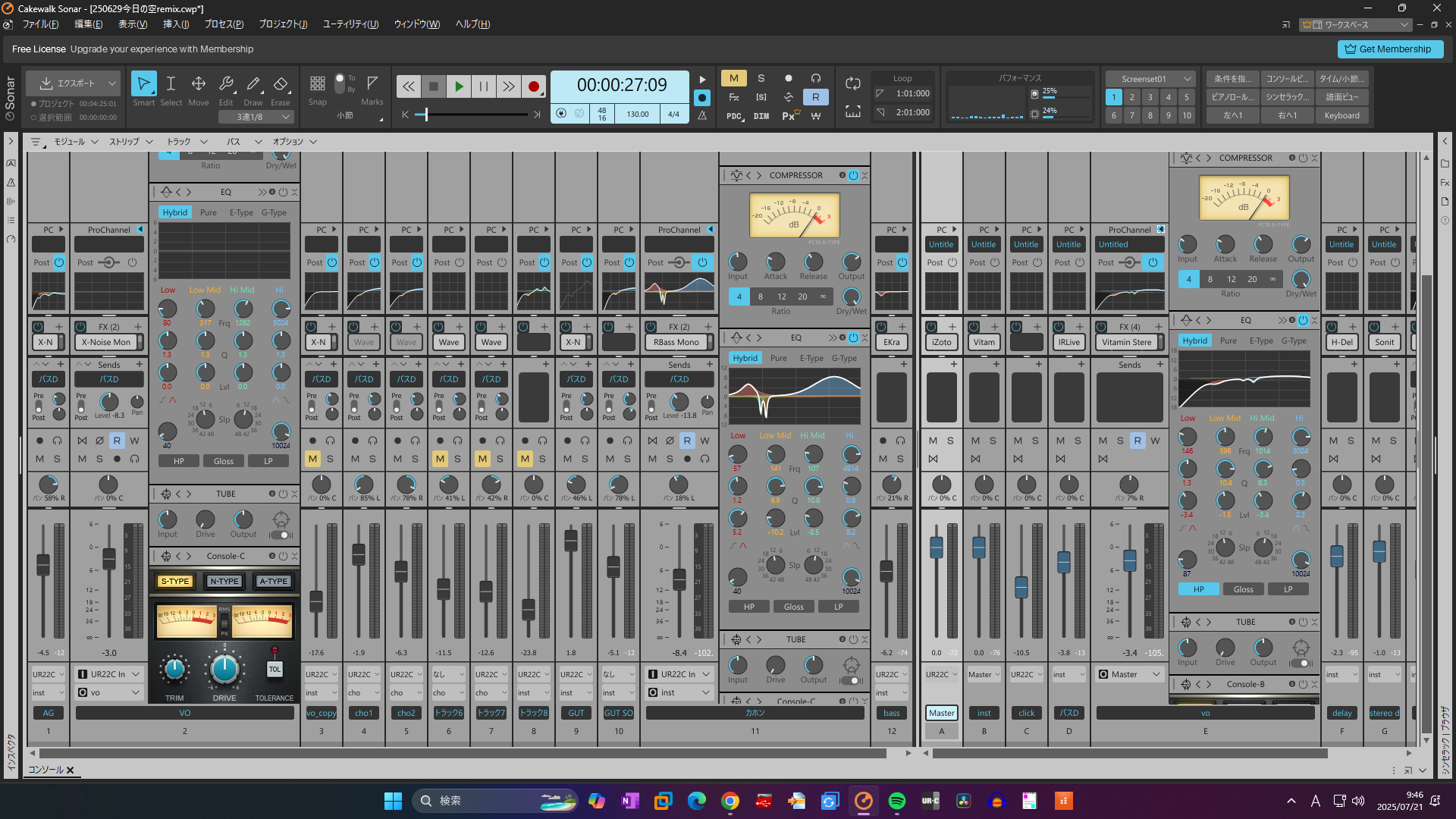Choose the Erase tool

[280, 89]
